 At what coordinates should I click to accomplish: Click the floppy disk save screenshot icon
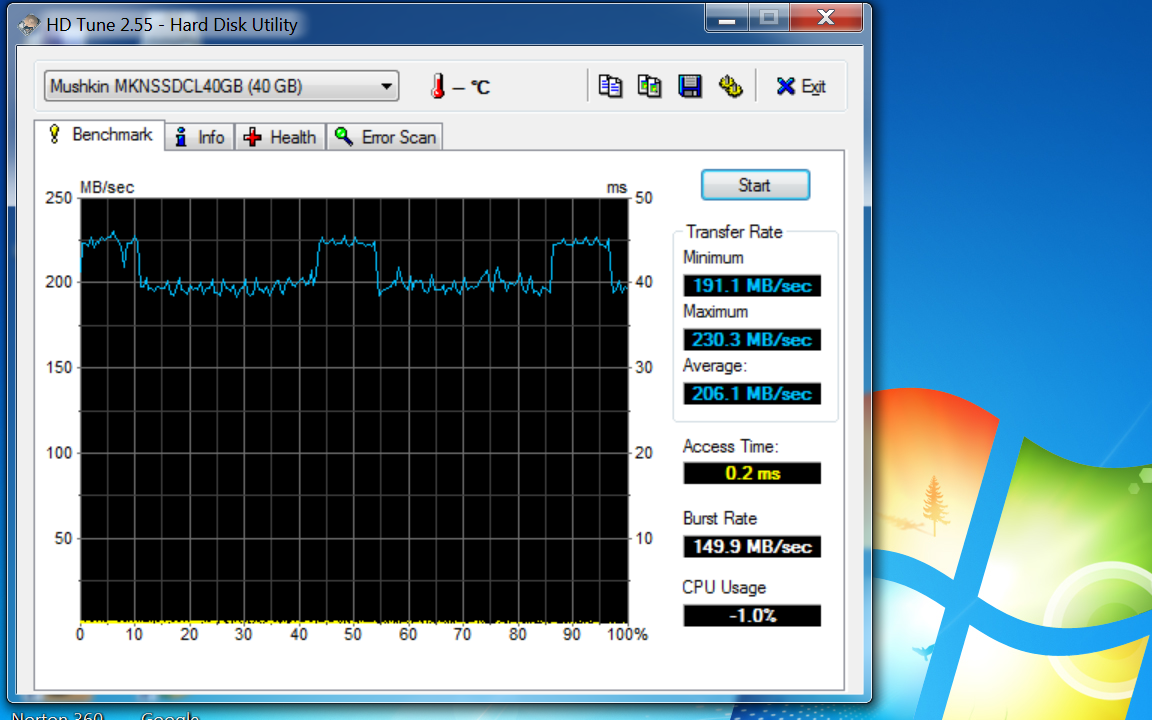point(690,87)
